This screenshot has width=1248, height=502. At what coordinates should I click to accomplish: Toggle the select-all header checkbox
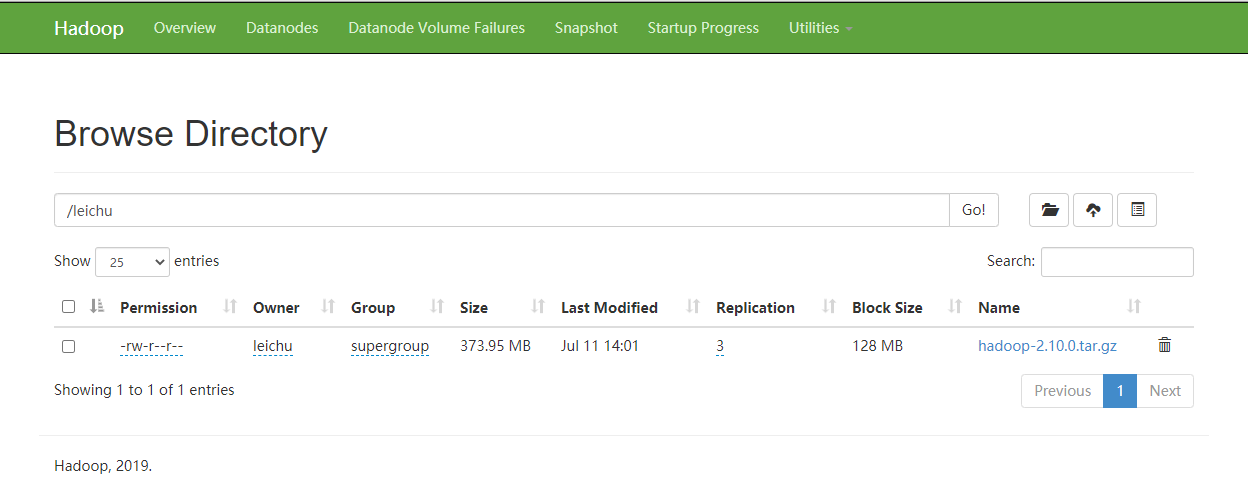pyautogui.click(x=68, y=307)
